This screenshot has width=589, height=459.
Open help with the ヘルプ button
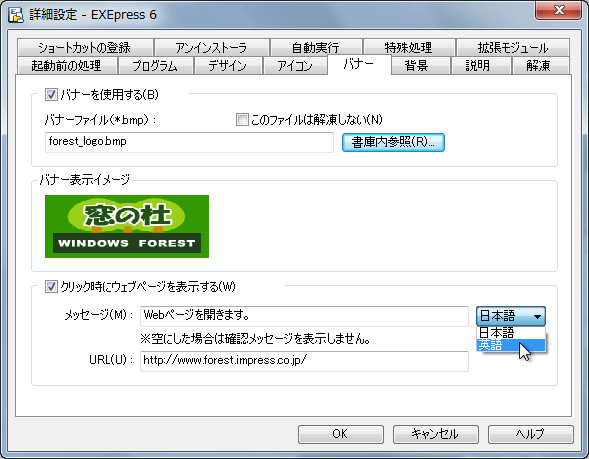(531, 434)
